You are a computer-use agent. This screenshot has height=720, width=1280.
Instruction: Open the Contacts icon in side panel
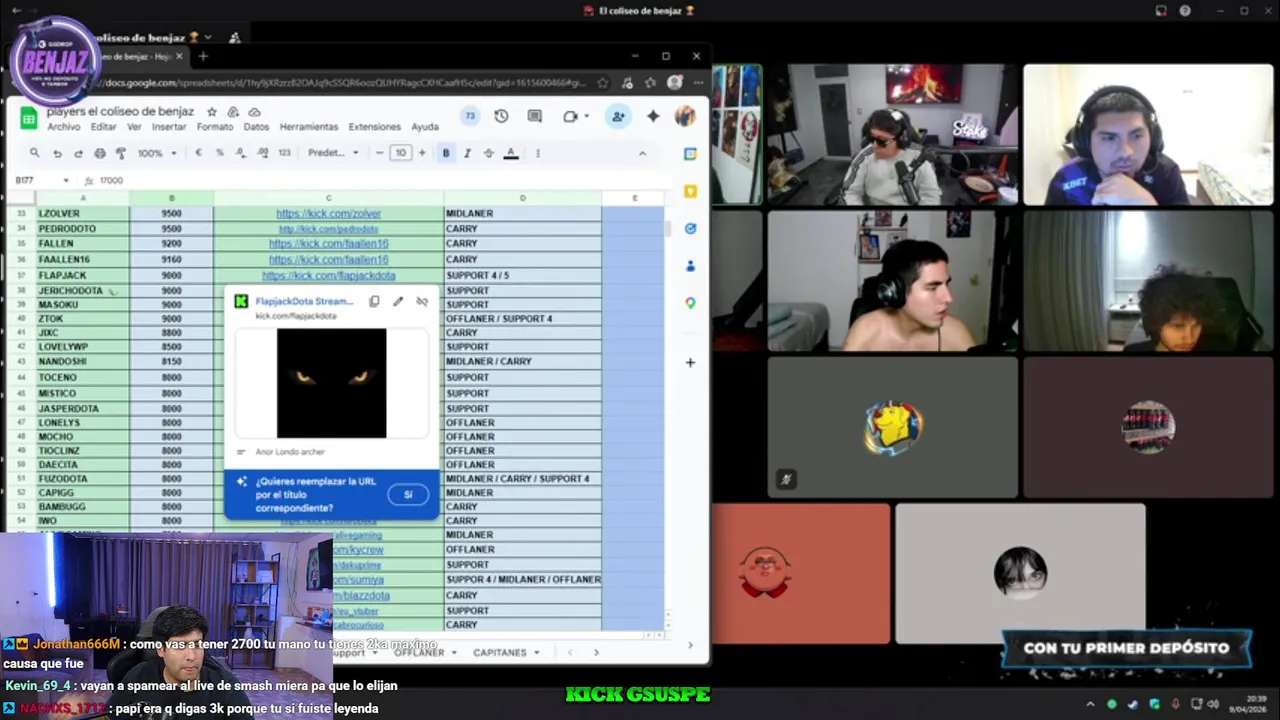click(690, 266)
